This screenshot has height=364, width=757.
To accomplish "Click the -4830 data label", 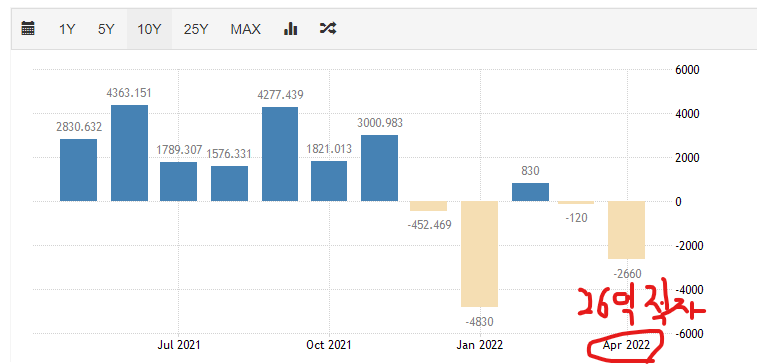I will pos(479,322).
